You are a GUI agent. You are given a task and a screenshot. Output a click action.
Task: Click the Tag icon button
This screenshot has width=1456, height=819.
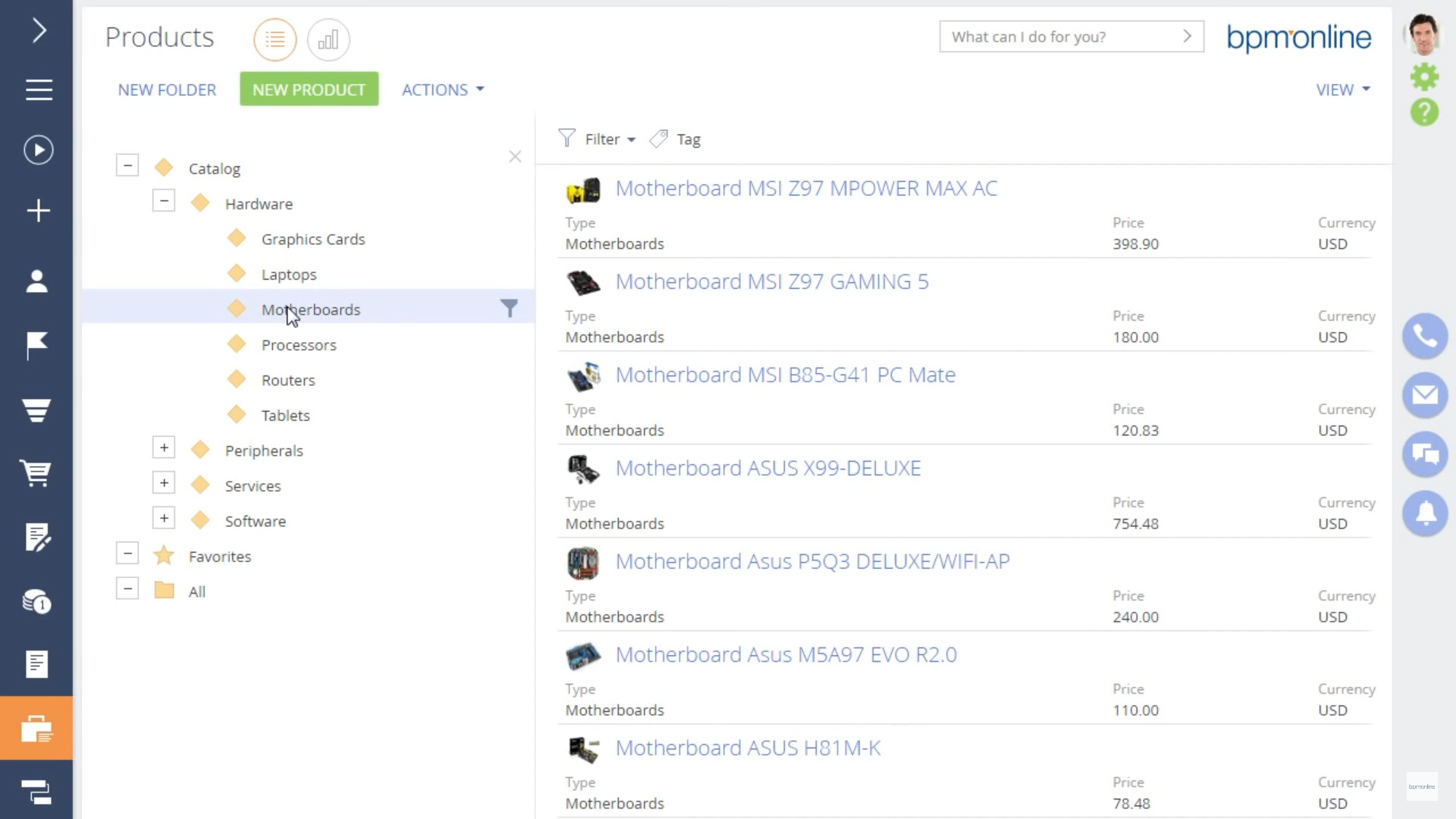pyautogui.click(x=675, y=139)
